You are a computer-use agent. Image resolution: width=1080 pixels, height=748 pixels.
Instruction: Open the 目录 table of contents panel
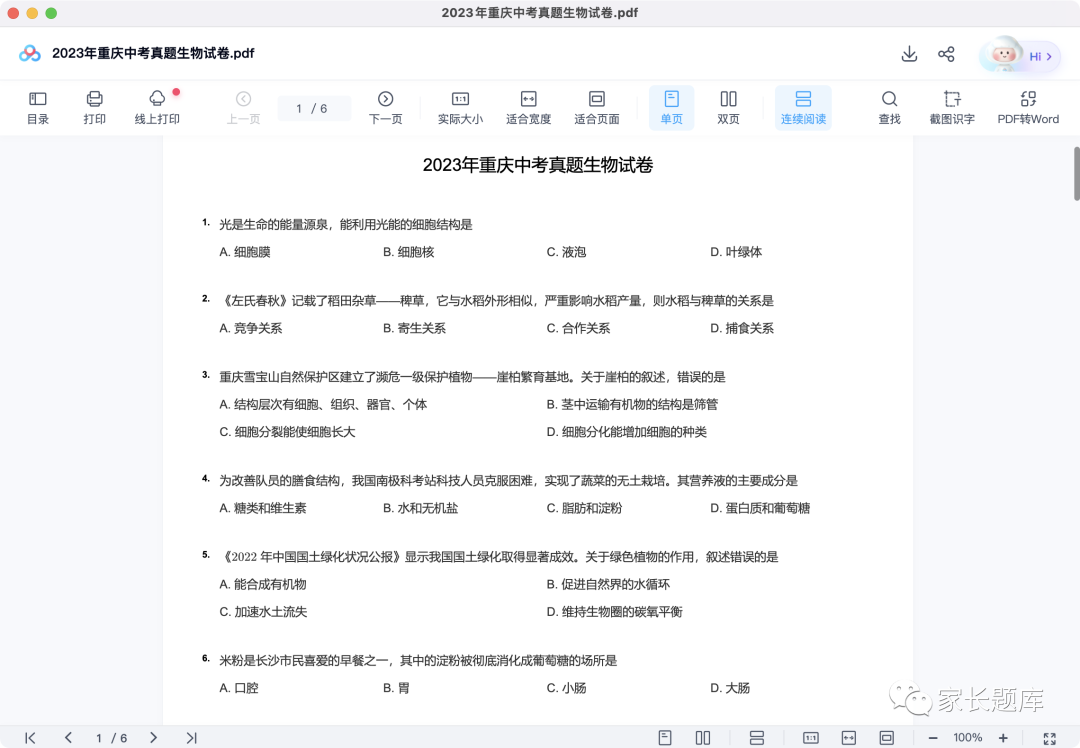[37, 107]
